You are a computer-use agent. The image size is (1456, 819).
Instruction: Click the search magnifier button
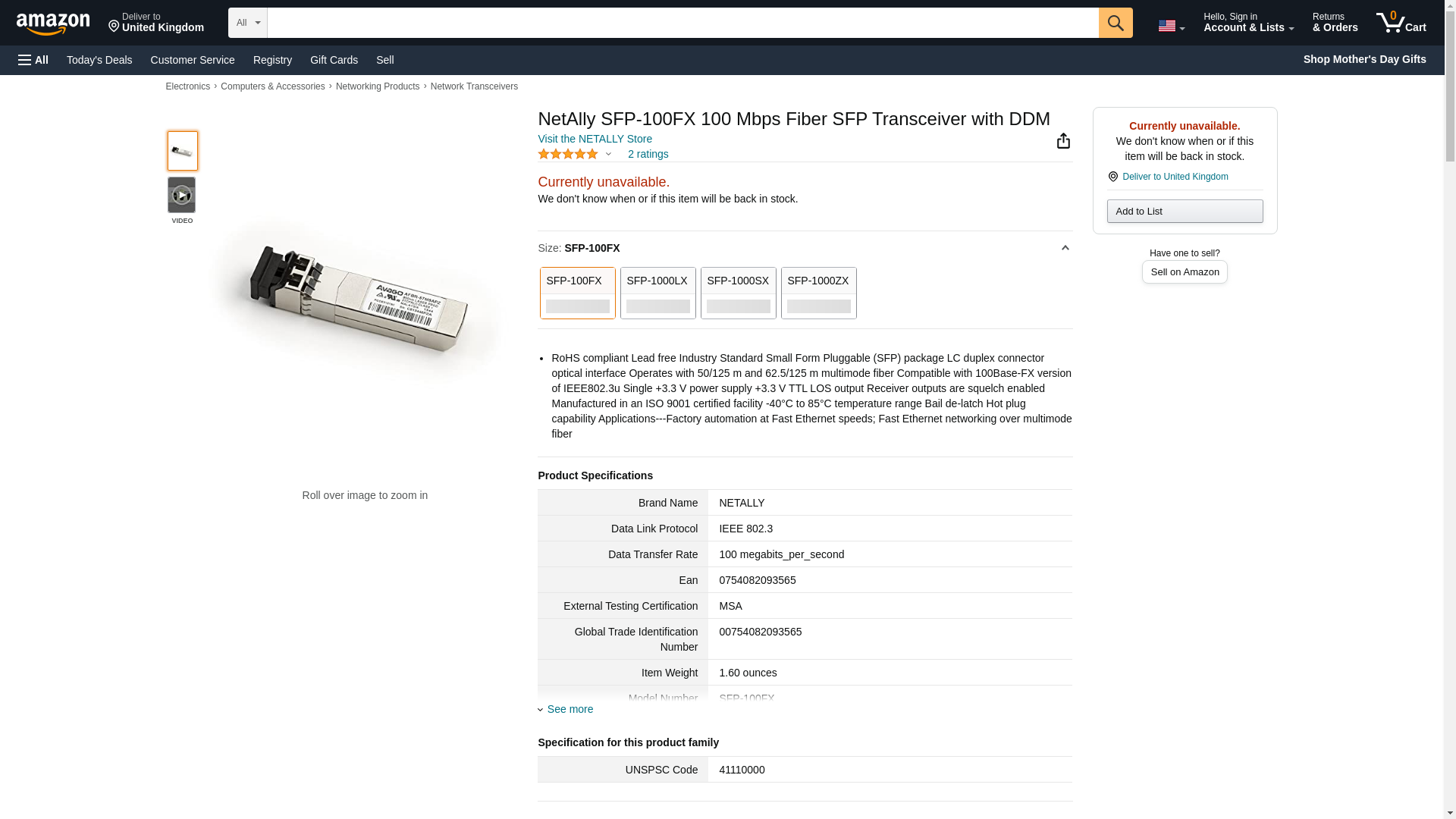click(x=1115, y=23)
